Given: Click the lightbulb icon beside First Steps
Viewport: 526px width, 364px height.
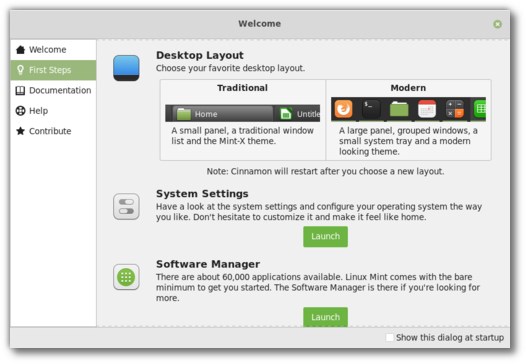Looking at the screenshot, I should (x=20, y=70).
